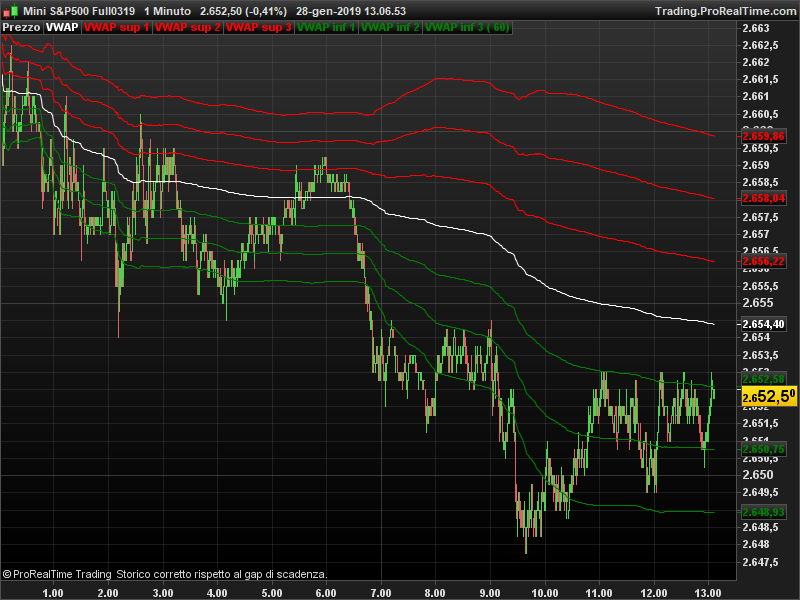Select the Prezzo indicator label
800x600 pixels.
[x=21, y=28]
